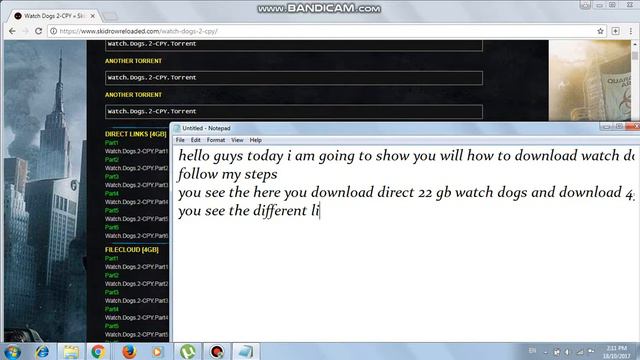Click EN language indicator in tray

(x=532, y=351)
